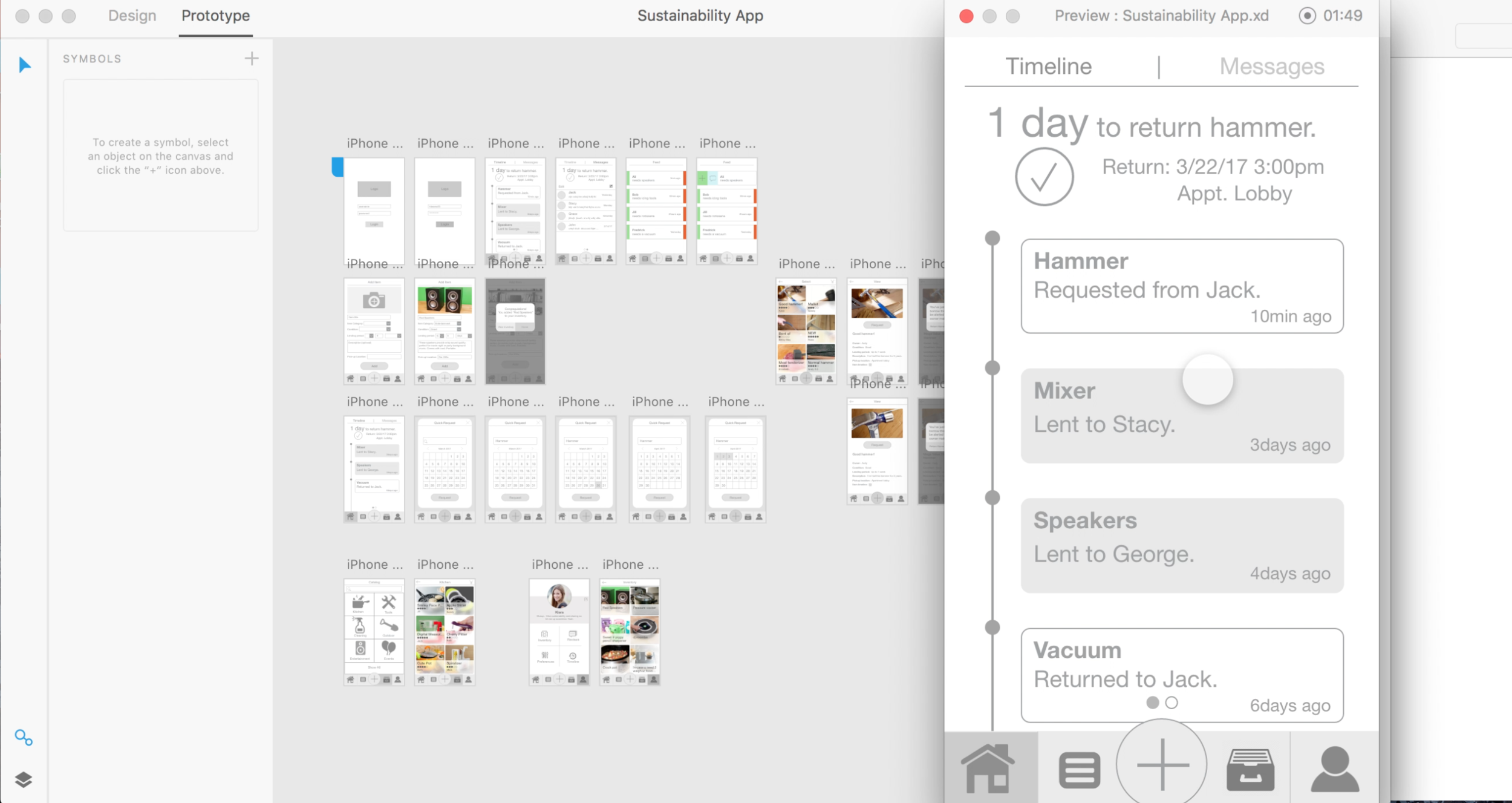
Task: Open the Symbols panel icon at bottom-left
Action: (x=24, y=737)
